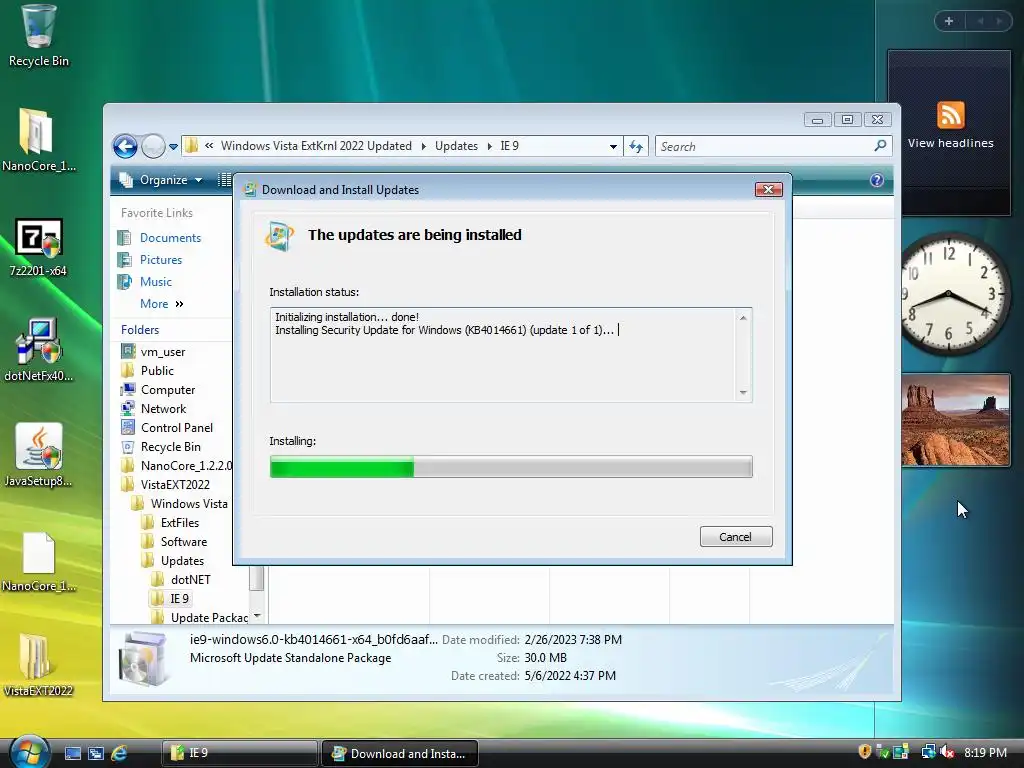1024x768 pixels.
Task: Open Pictures in Favorite Links
Action: (161, 260)
